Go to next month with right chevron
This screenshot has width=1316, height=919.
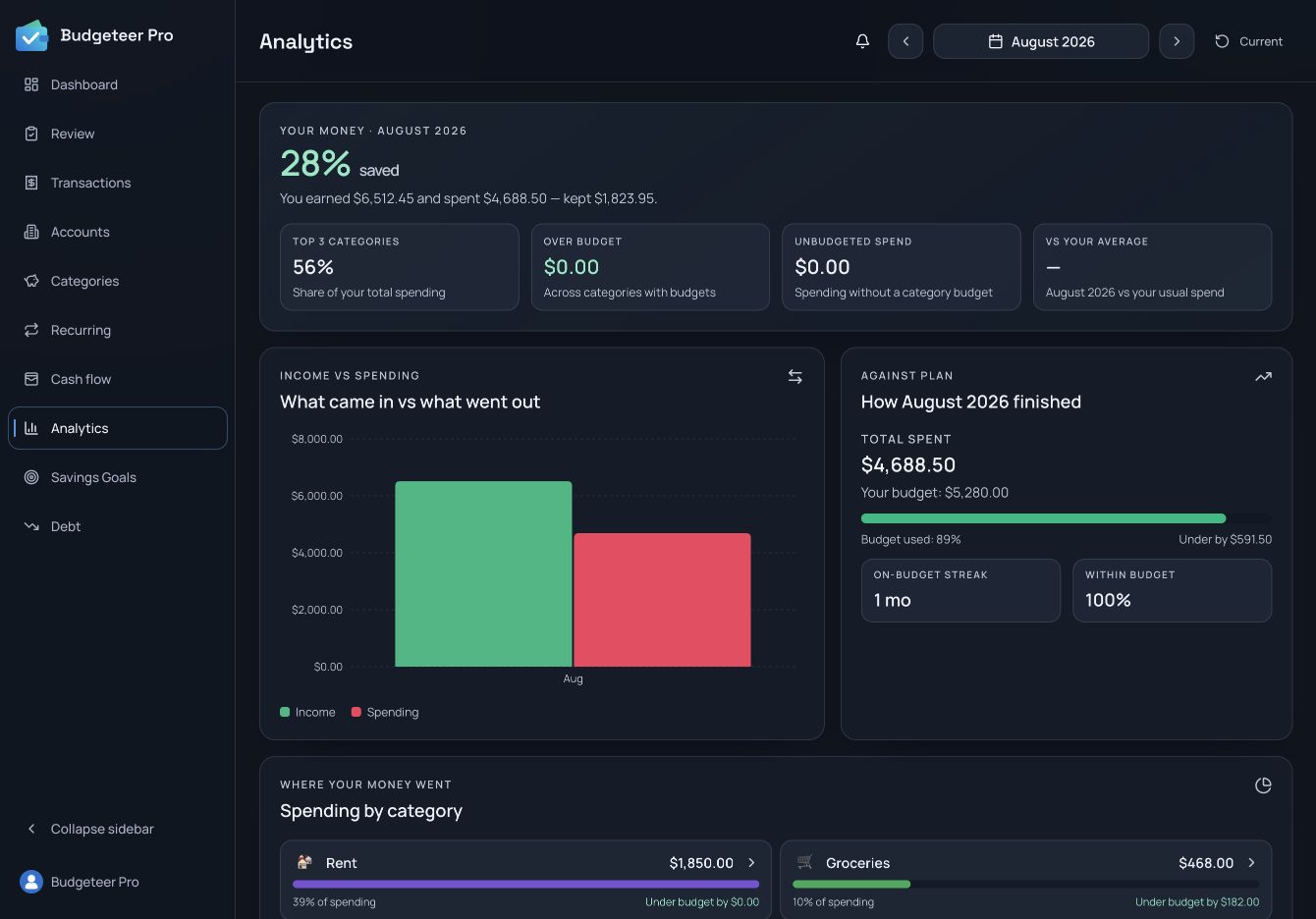pyautogui.click(x=1177, y=41)
